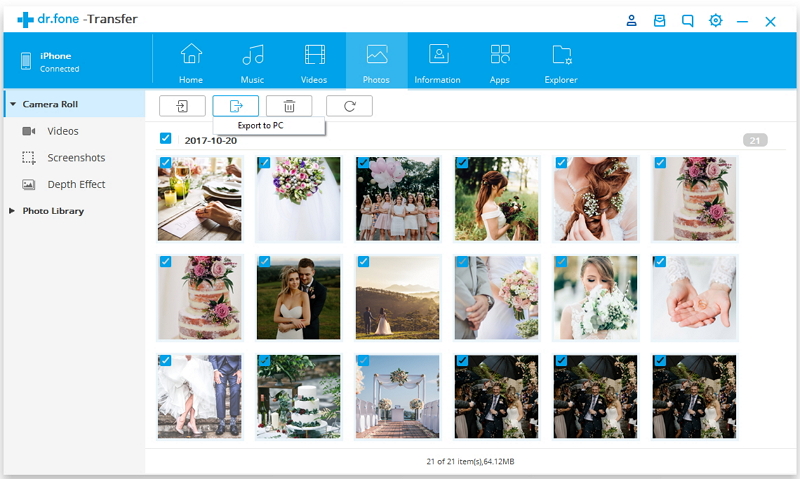Open Screenshots album in sidebar
The width and height of the screenshot is (800, 479).
click(x=76, y=158)
